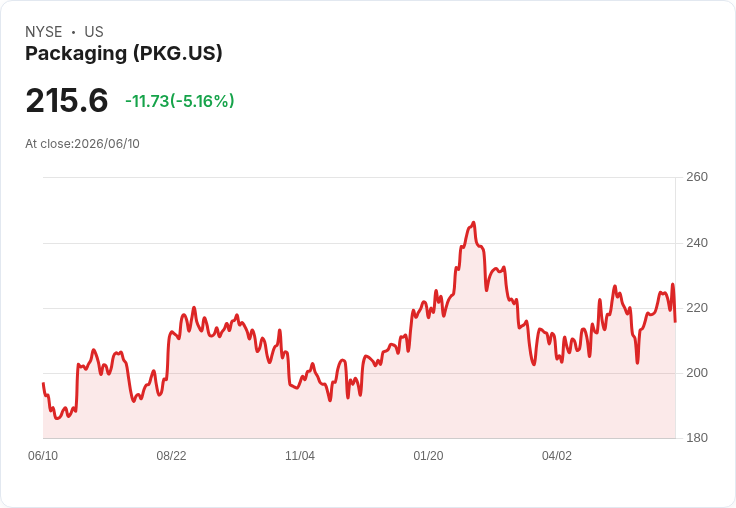Screen dimensions: 736x508
Task: Click the dot separator between NYSE and US
Action: 73,32
